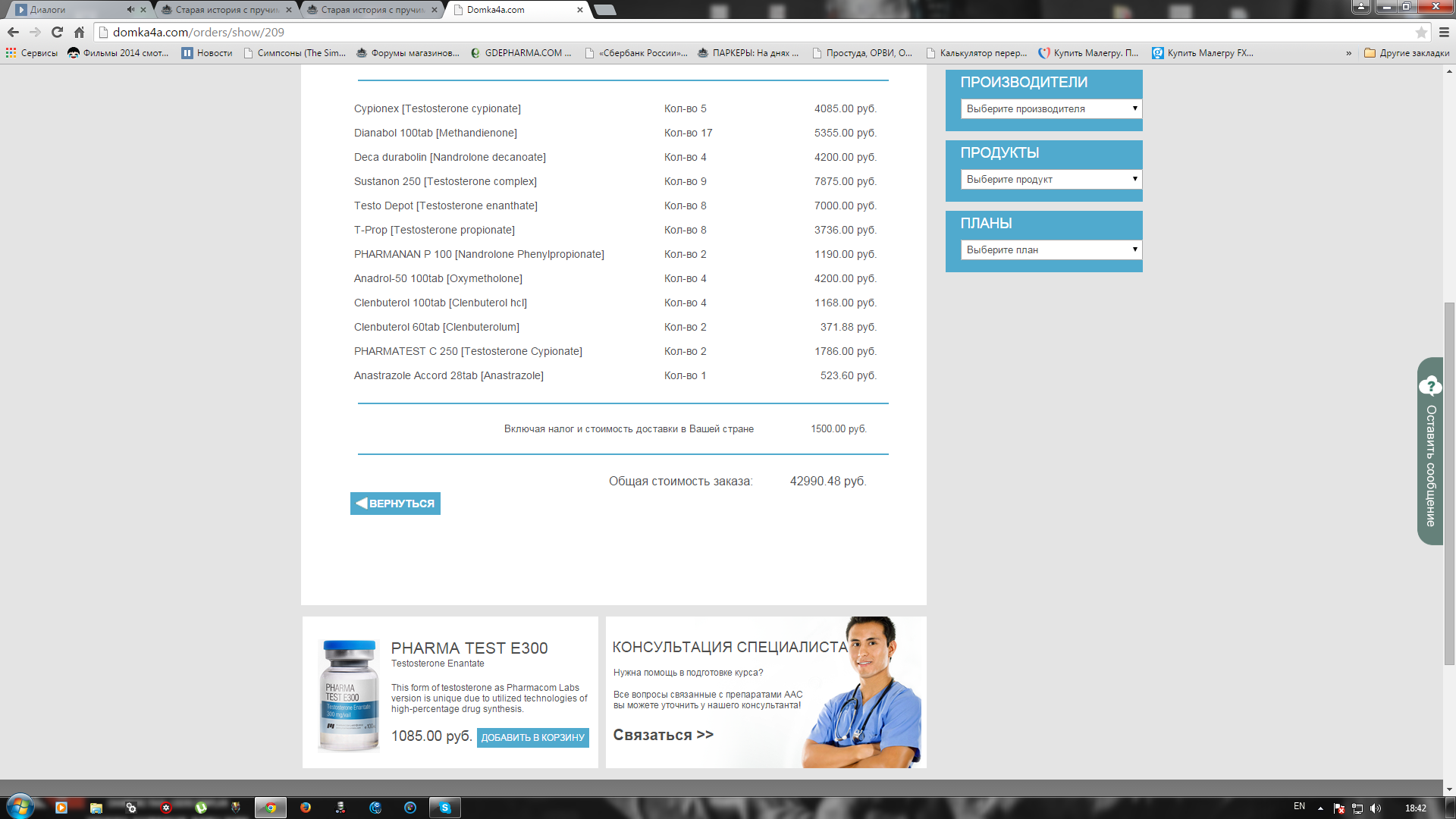Expand the Выберите производителя dropdown
Screen dimensions: 1456x819
[1050, 108]
